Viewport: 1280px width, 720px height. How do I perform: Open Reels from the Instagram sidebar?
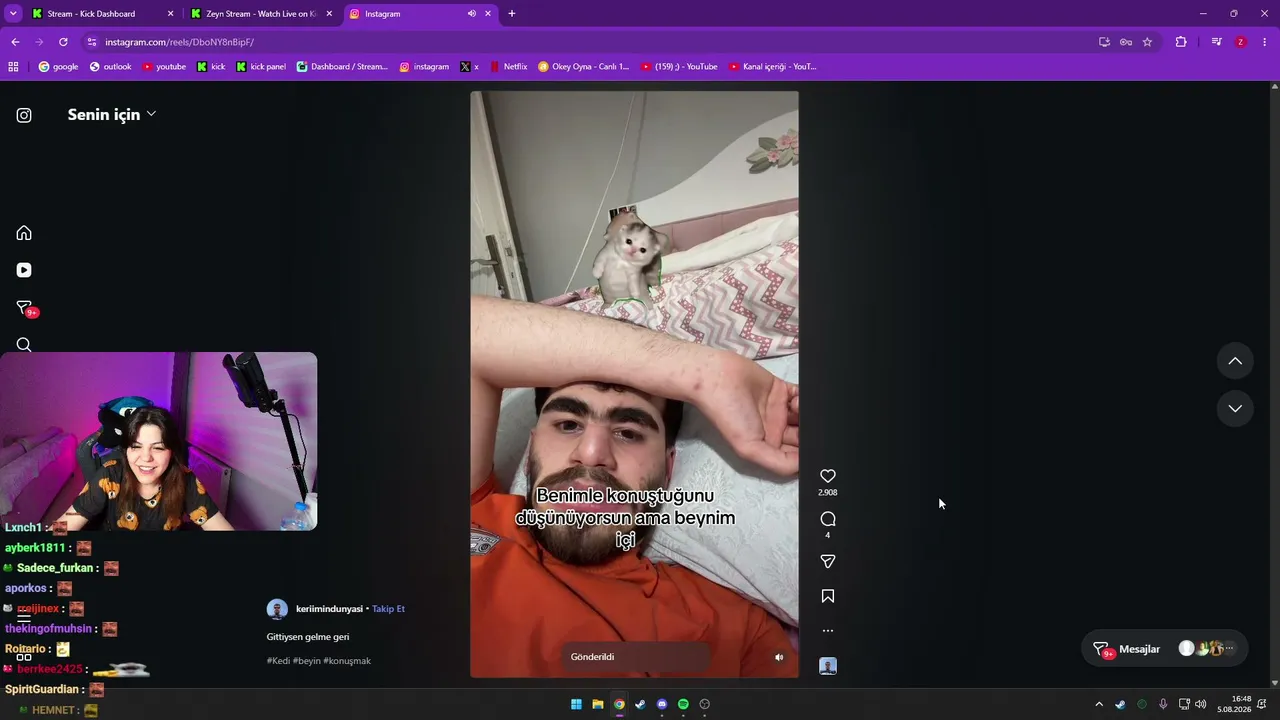pos(24,270)
